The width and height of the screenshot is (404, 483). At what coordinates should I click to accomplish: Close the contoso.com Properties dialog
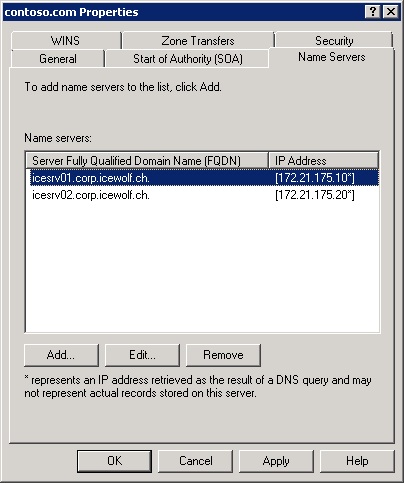click(x=391, y=12)
